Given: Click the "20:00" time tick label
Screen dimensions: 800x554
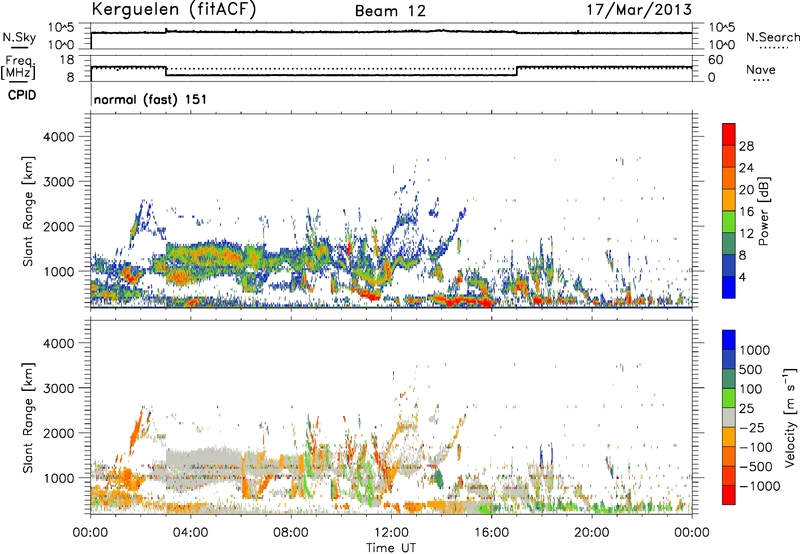Looking at the screenshot, I should click(x=592, y=533).
